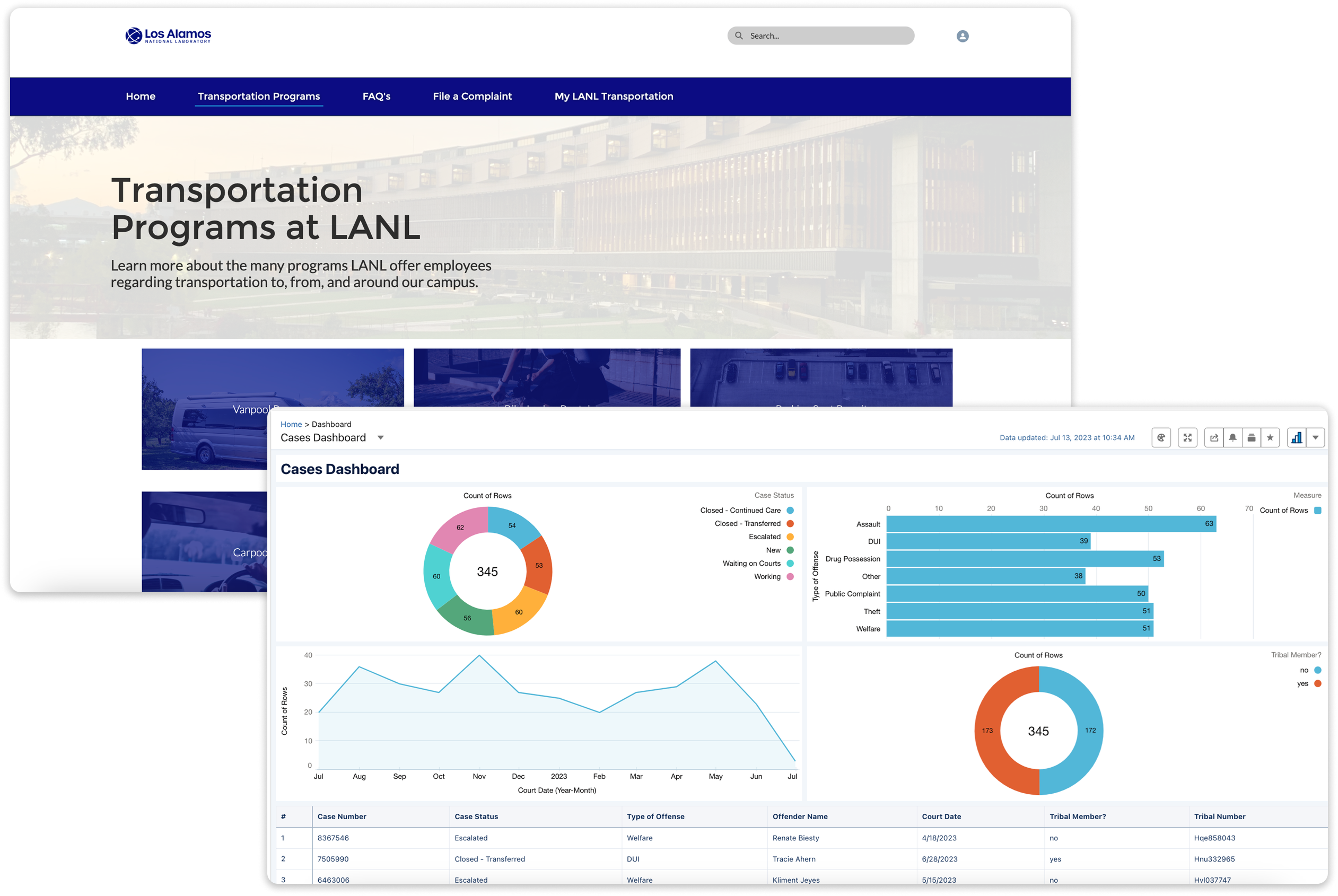
Task: Click the Home link in blue navbar
Action: pos(141,96)
